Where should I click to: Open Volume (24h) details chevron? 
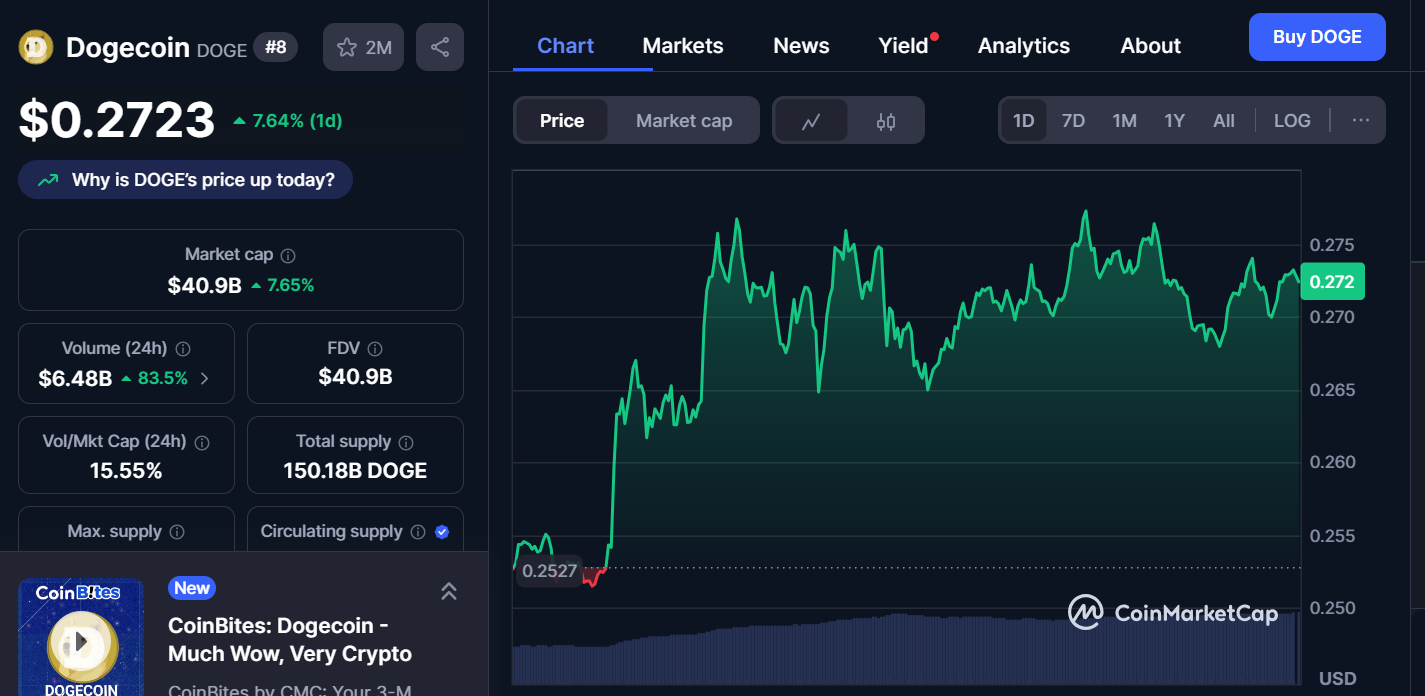pyautogui.click(x=204, y=379)
